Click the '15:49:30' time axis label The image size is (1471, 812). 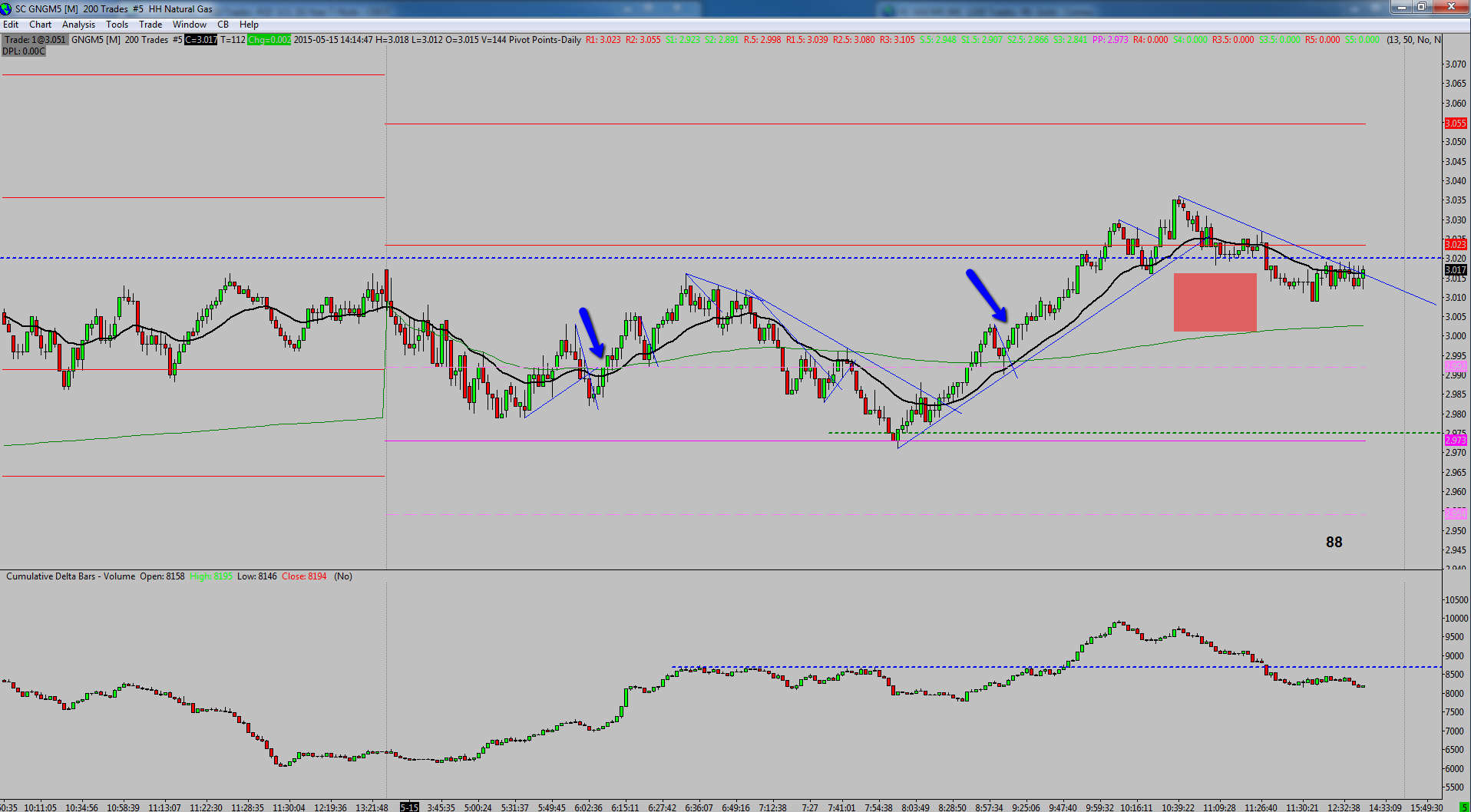[x=1427, y=807]
